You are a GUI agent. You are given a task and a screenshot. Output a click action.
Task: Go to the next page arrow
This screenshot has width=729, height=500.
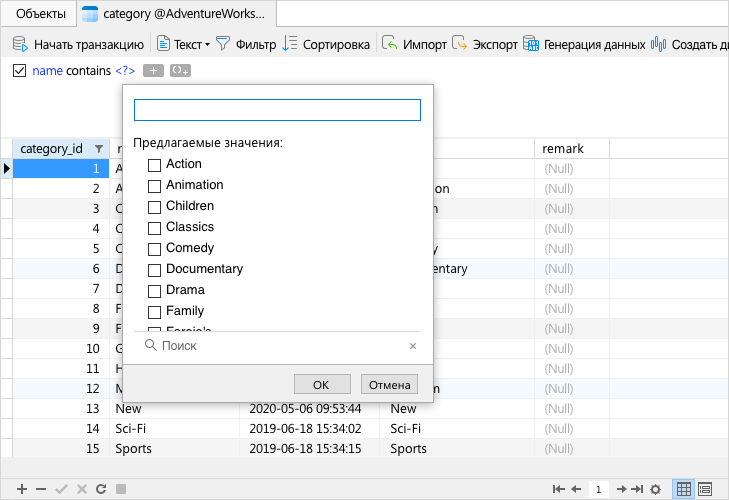[x=621, y=489]
